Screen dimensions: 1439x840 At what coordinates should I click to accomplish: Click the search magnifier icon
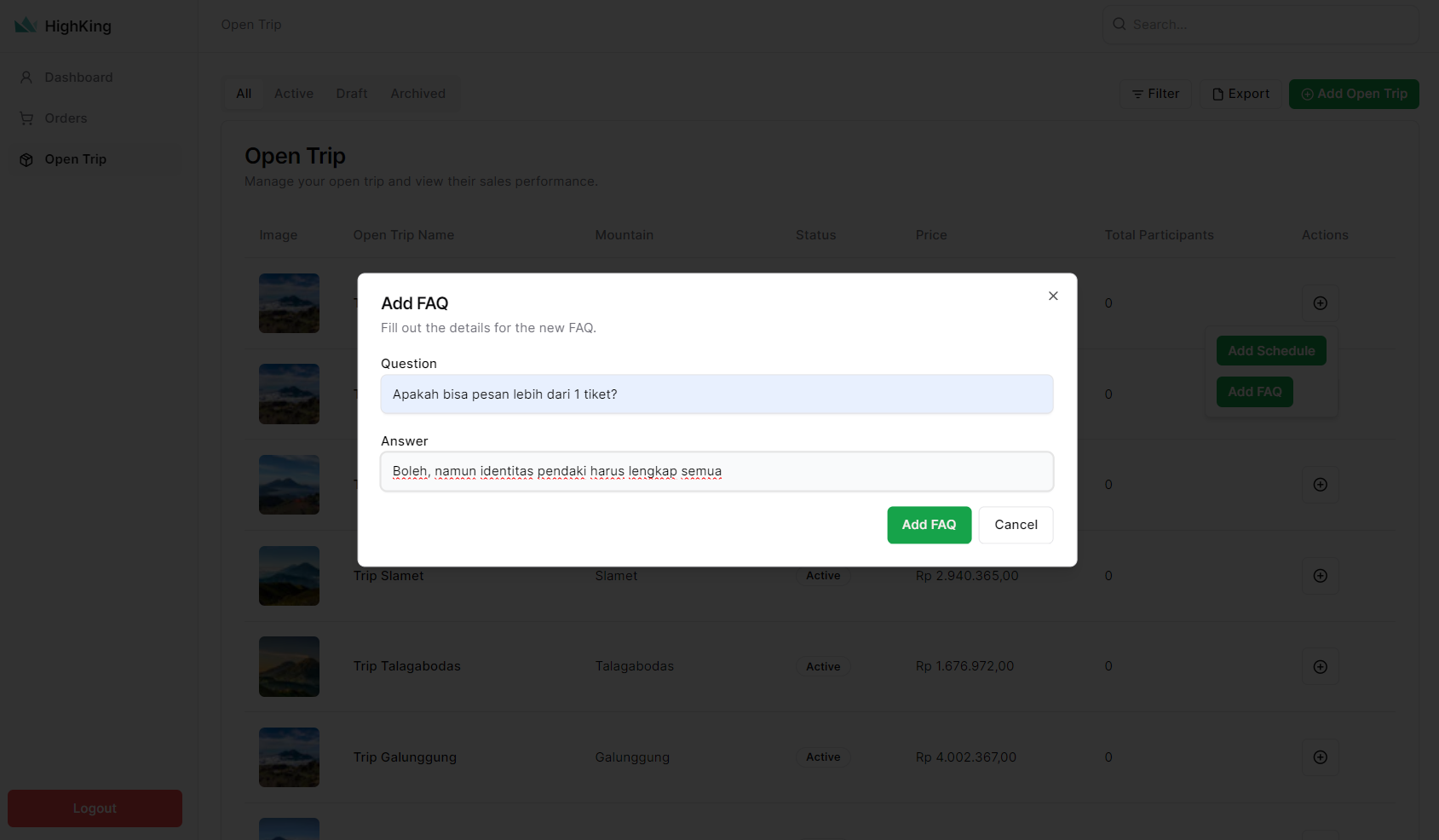pyautogui.click(x=1120, y=25)
